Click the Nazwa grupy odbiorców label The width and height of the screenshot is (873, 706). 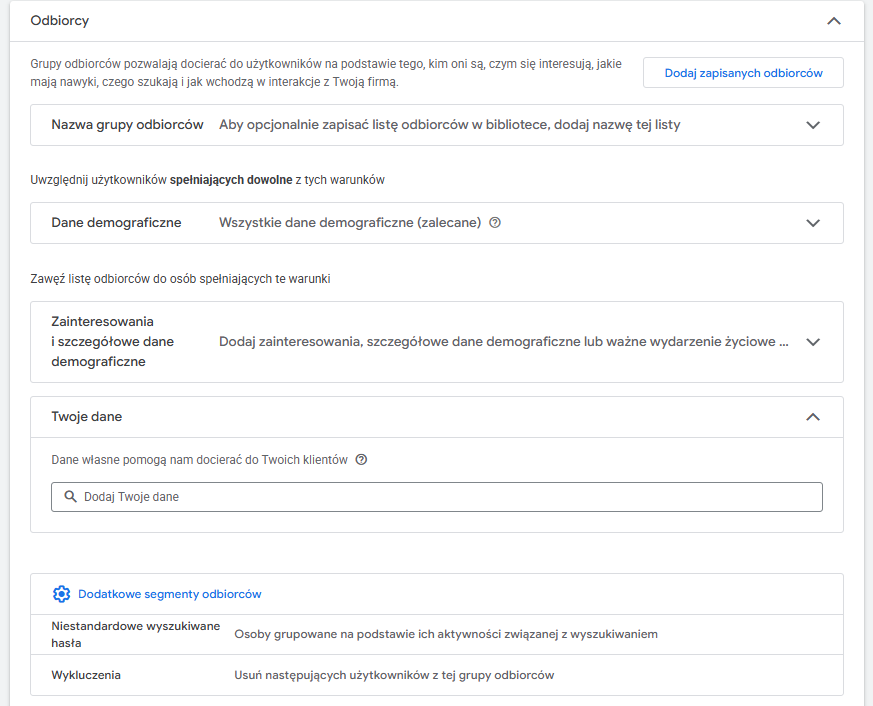tap(127, 125)
